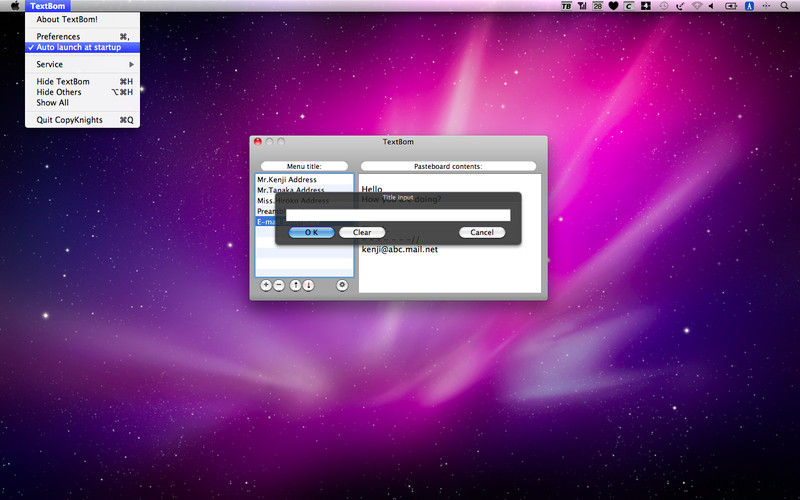Click the Pasteboard contents: header
The width and height of the screenshot is (800, 500).
click(448, 166)
